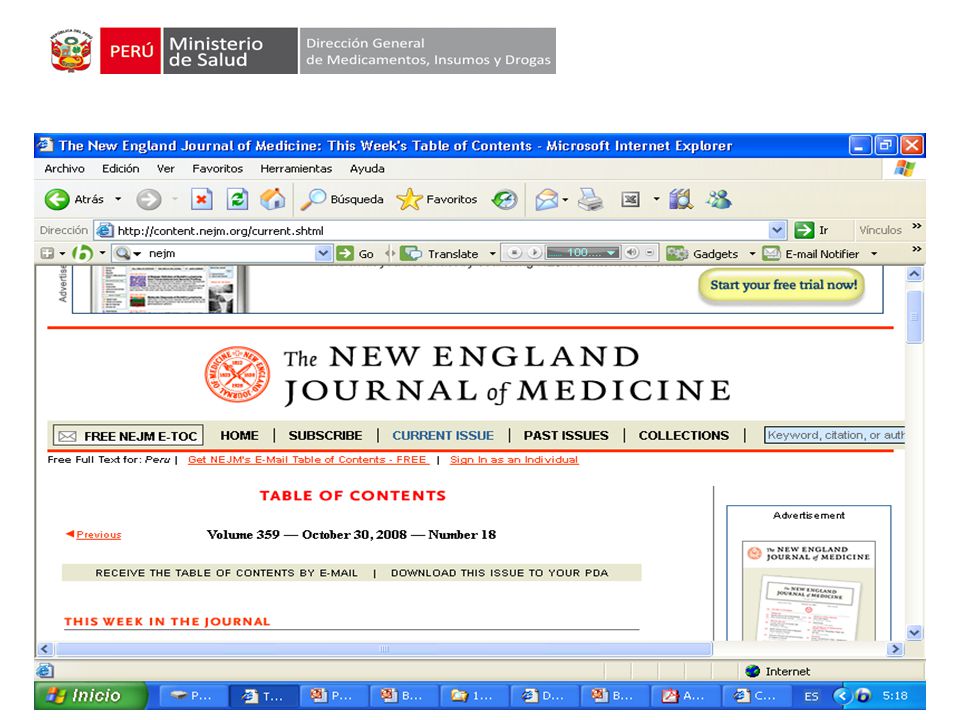Refresh the page with green arrows icon
Viewport: 960px width, 720px height.
point(237,200)
